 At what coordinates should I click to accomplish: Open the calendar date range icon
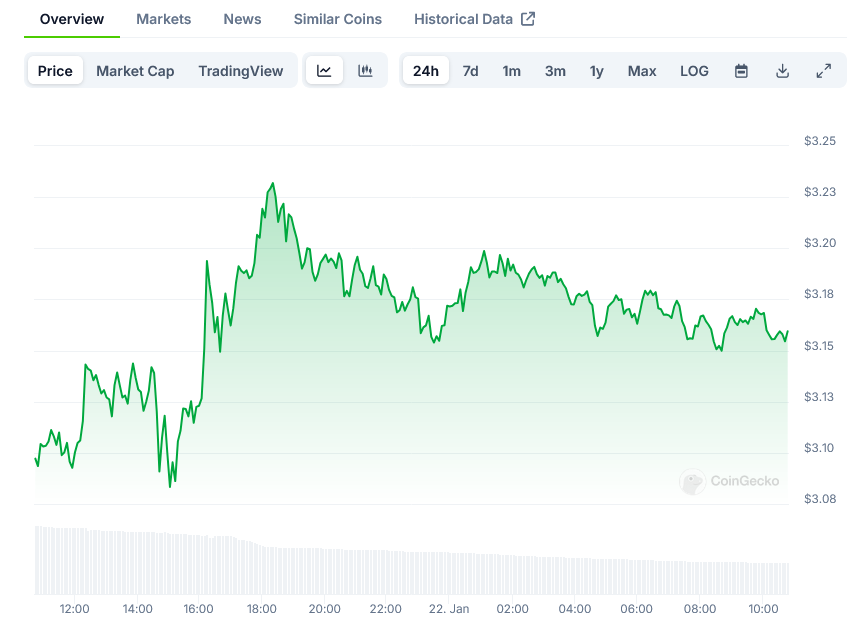[740, 70]
